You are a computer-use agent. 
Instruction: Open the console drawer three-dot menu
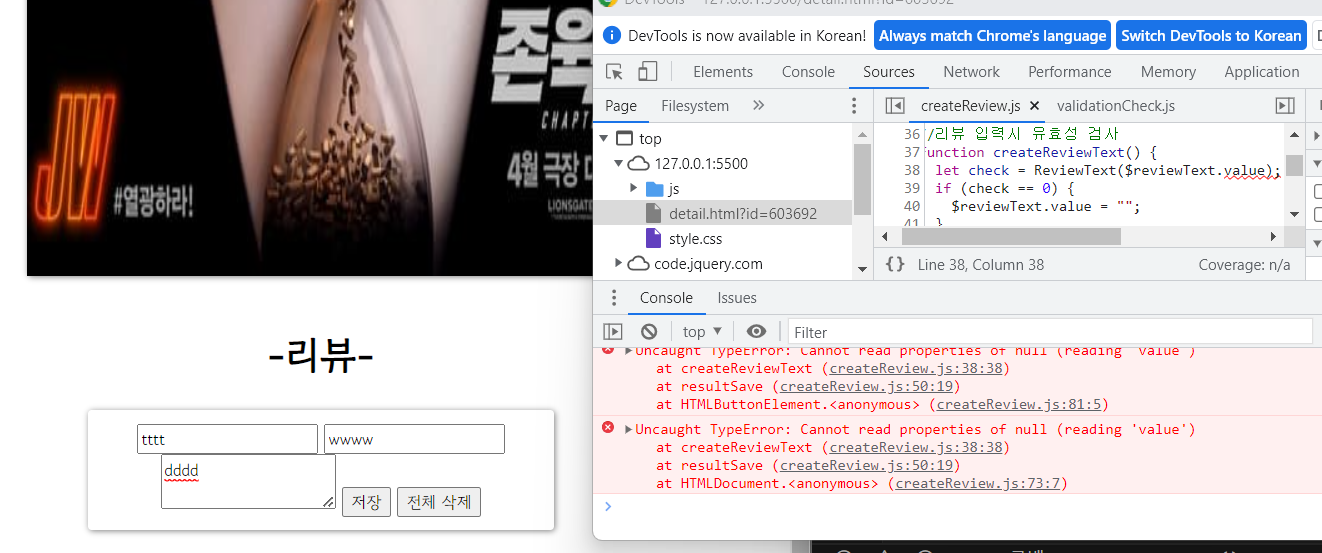(614, 298)
